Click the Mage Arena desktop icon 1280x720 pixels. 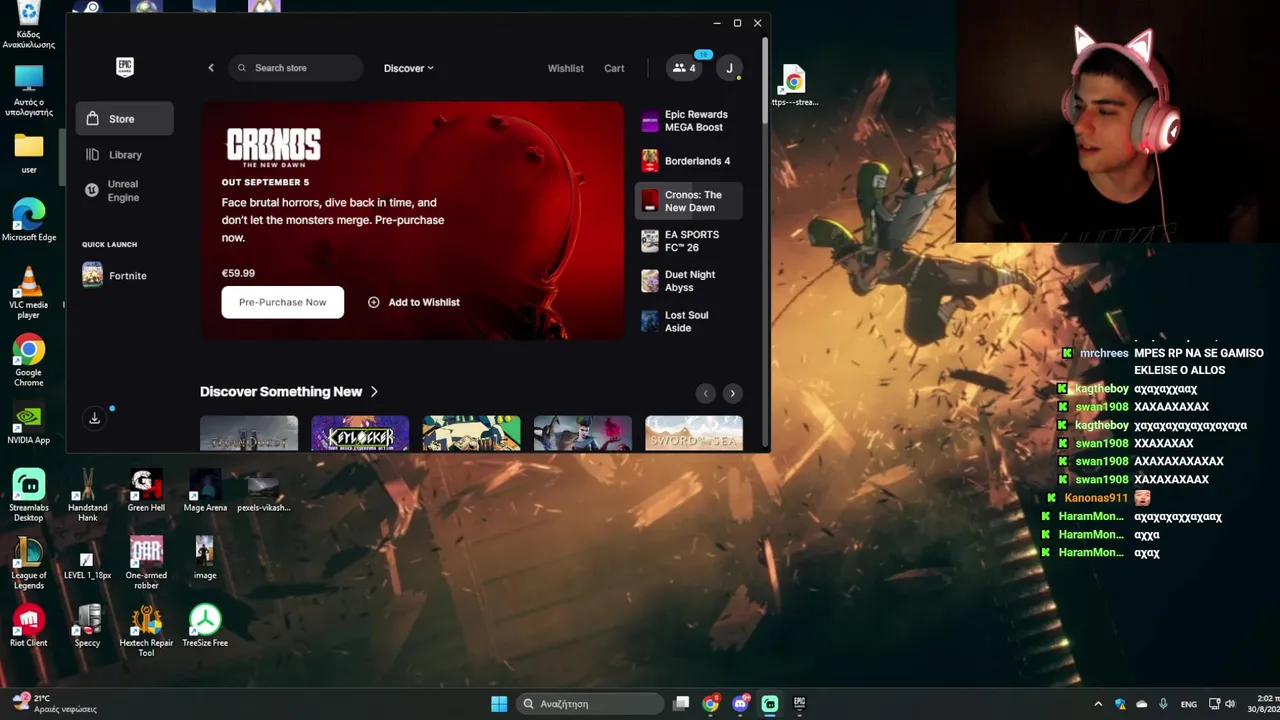click(205, 490)
